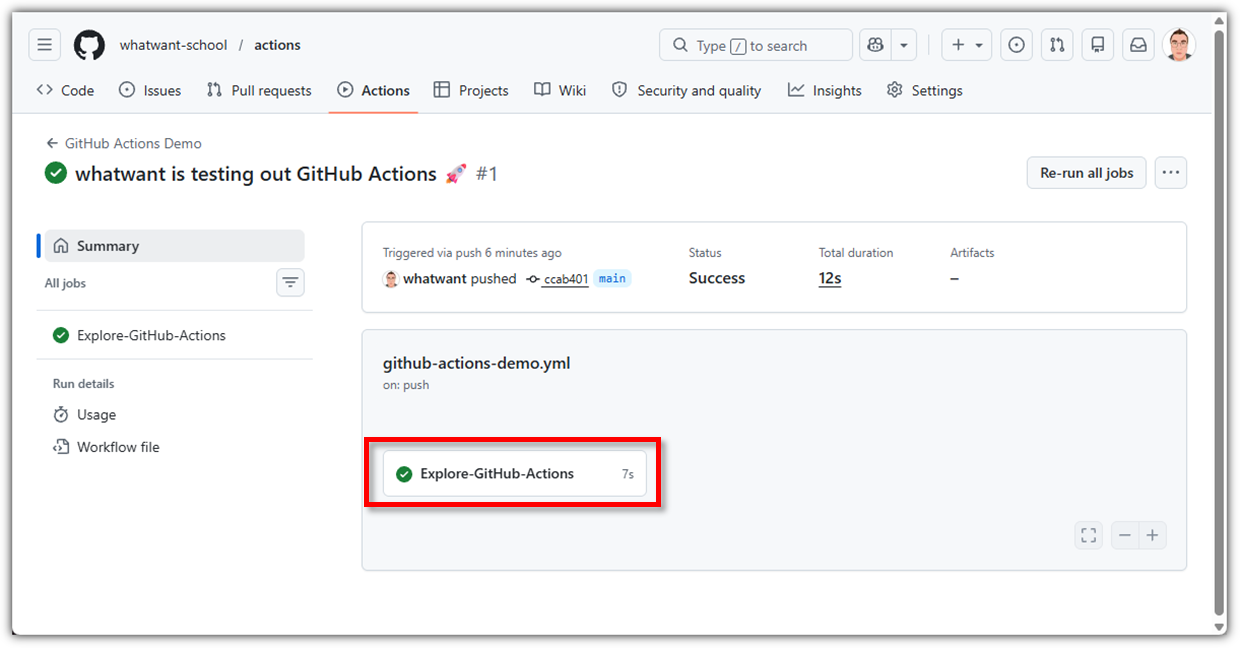Go back to GitHub Actions Demo workflow

pos(124,143)
